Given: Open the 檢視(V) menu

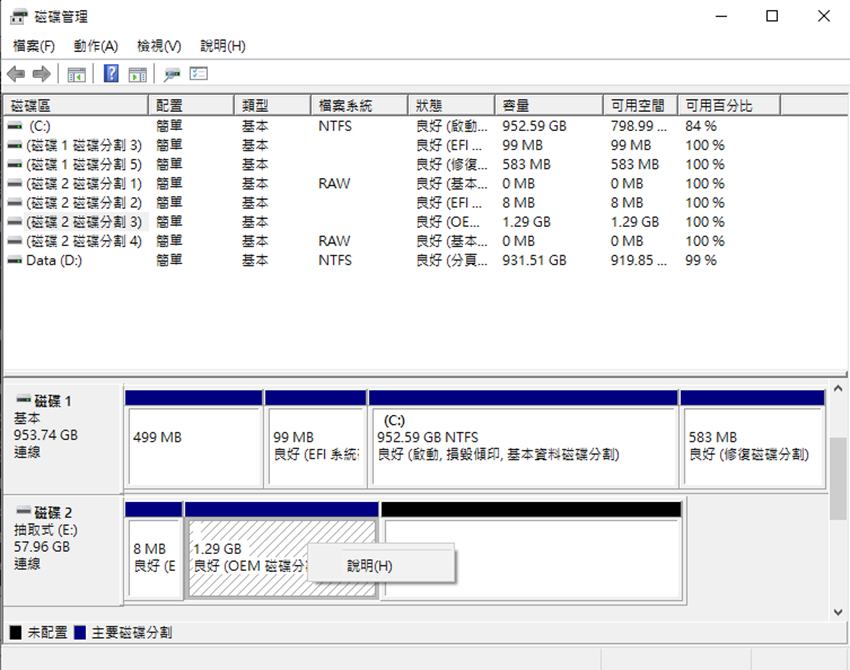Looking at the screenshot, I should tap(159, 46).
